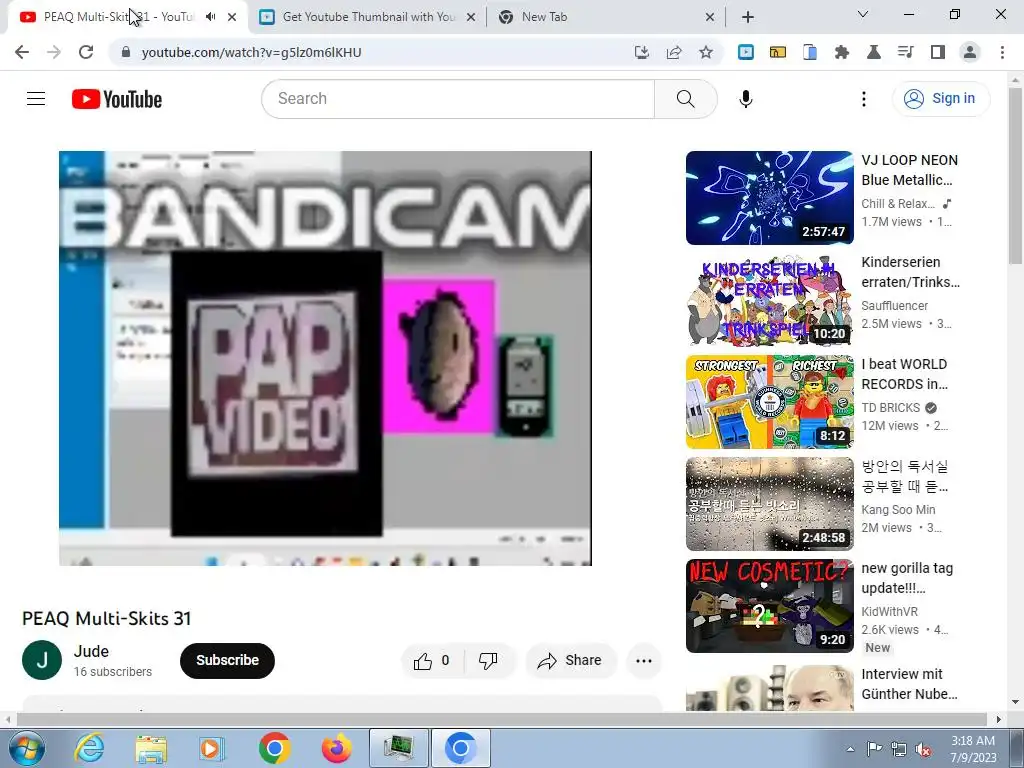
Task: Go to the YouTube home logo
Action: 117,99
